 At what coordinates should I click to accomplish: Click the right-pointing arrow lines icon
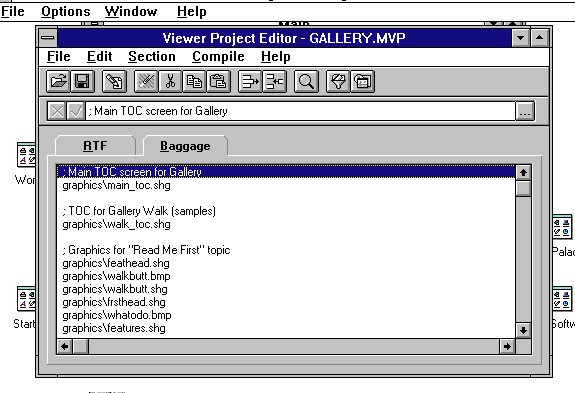pos(250,81)
